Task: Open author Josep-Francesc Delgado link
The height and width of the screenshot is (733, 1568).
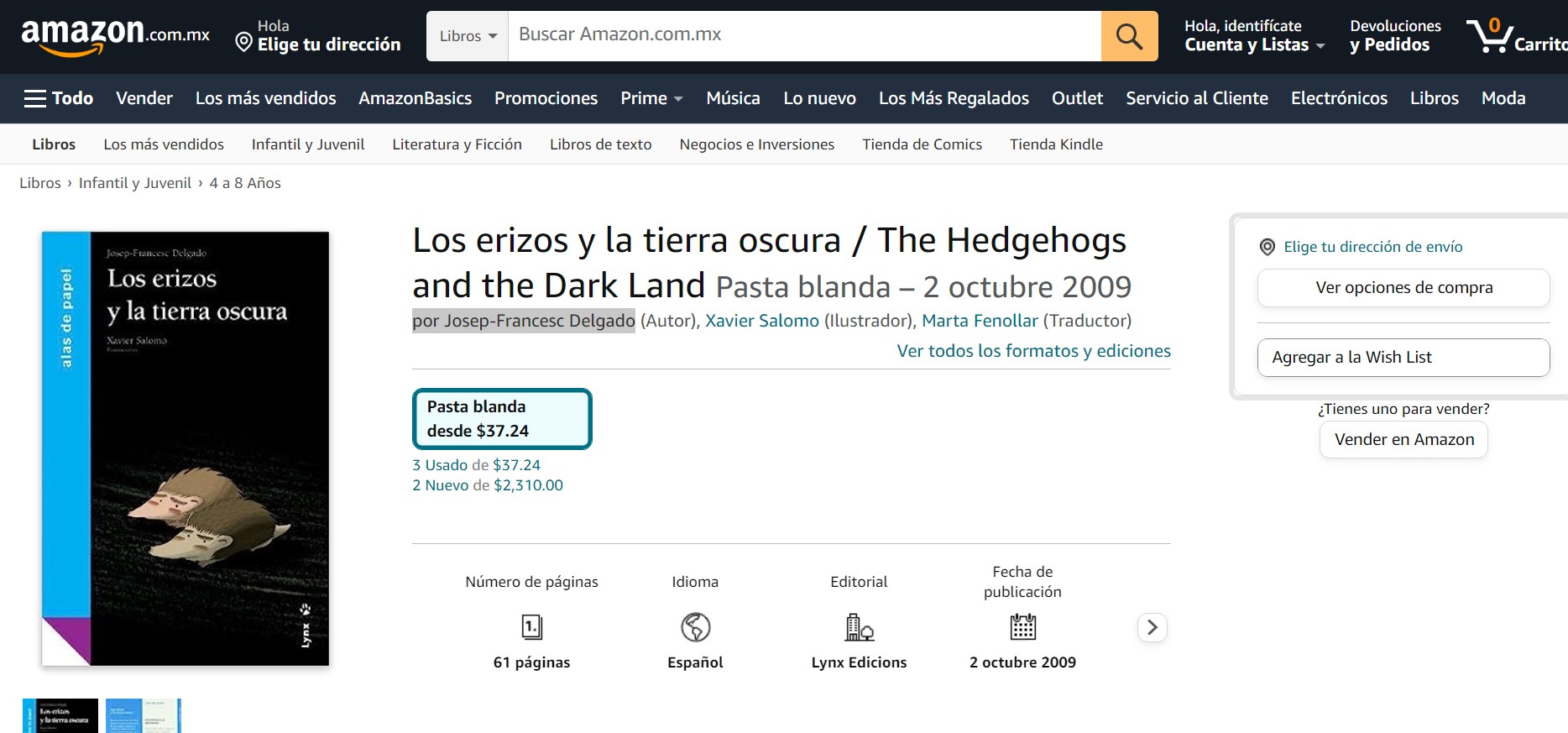Action: point(539,321)
